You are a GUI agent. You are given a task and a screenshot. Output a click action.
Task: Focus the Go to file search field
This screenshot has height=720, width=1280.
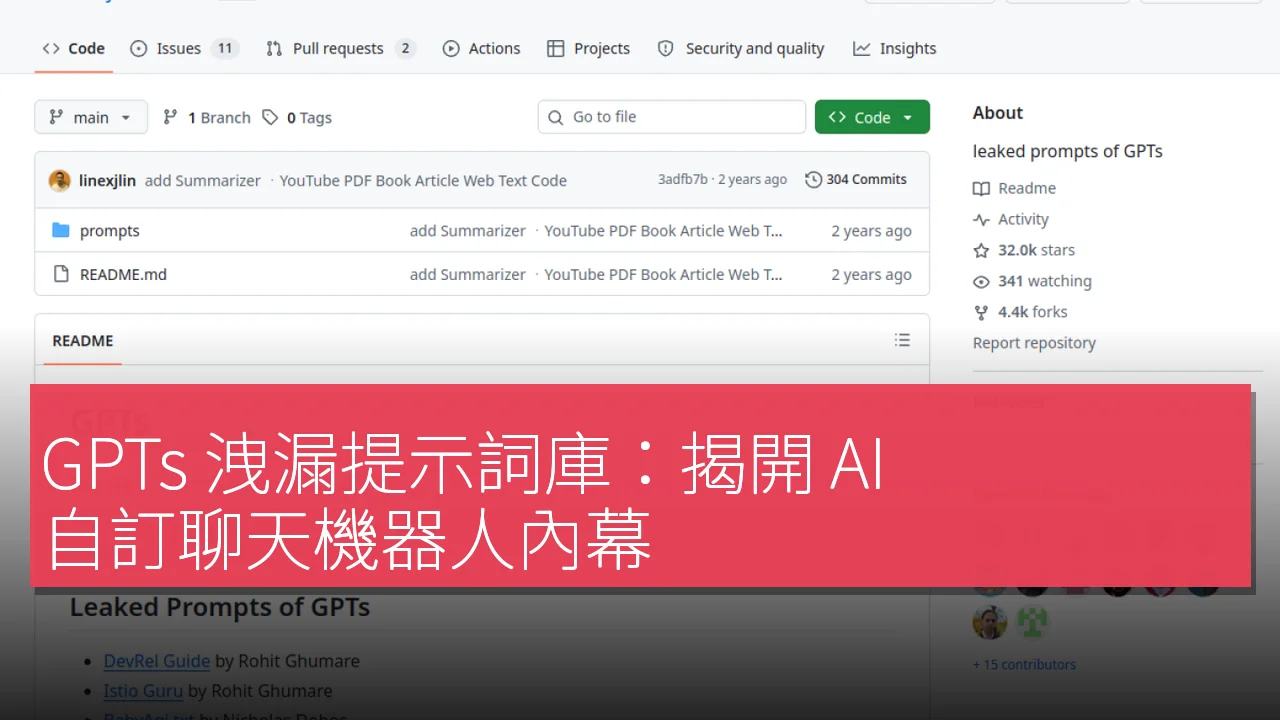coord(672,117)
